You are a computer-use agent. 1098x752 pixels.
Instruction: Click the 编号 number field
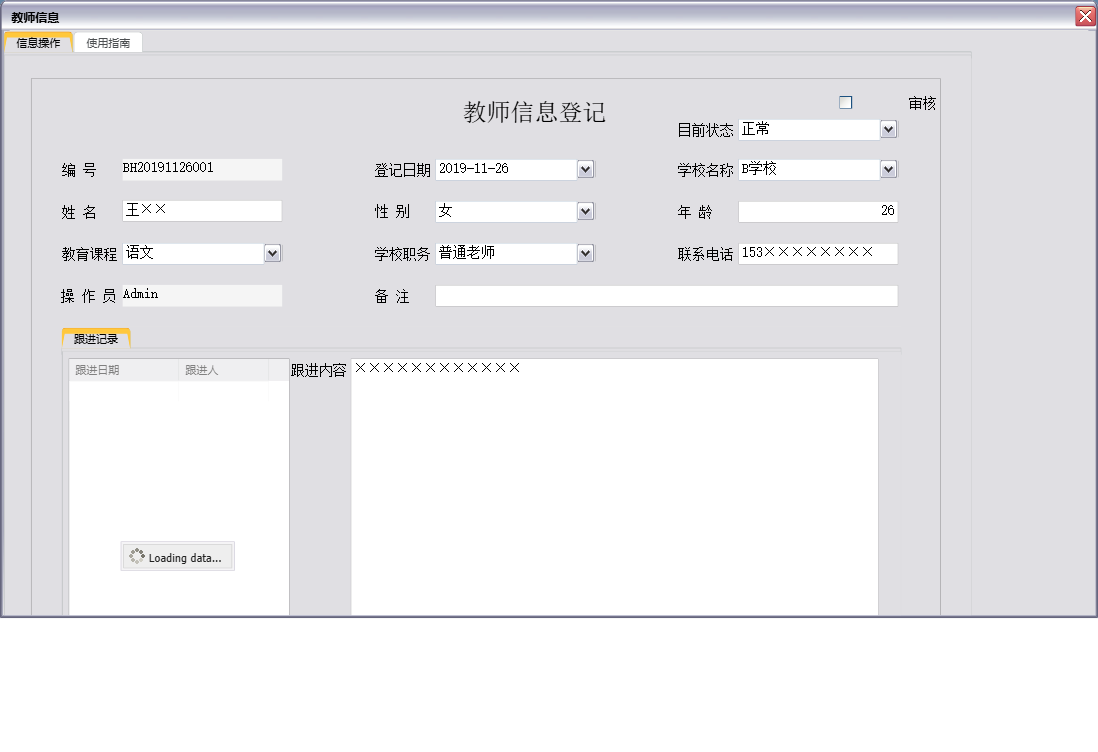point(202,168)
